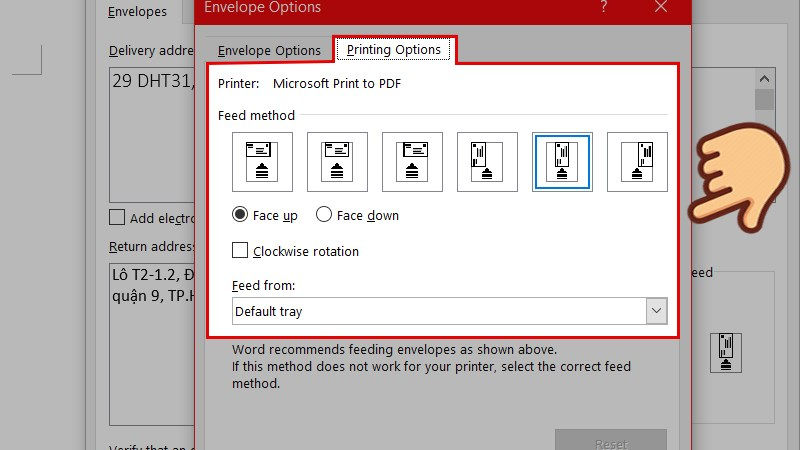
Task: Click the delivery address scroll up arrow
Action: pyautogui.click(x=764, y=79)
